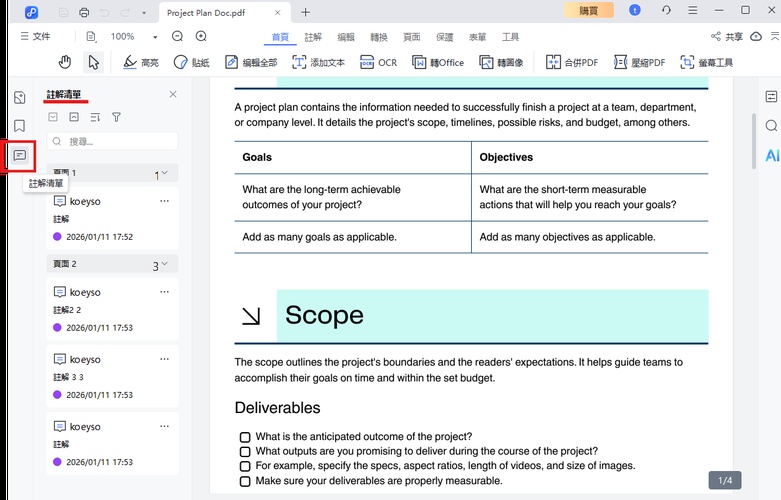Image resolution: width=781 pixels, height=500 pixels.
Task: Select the hand pan tool
Action: [65, 62]
